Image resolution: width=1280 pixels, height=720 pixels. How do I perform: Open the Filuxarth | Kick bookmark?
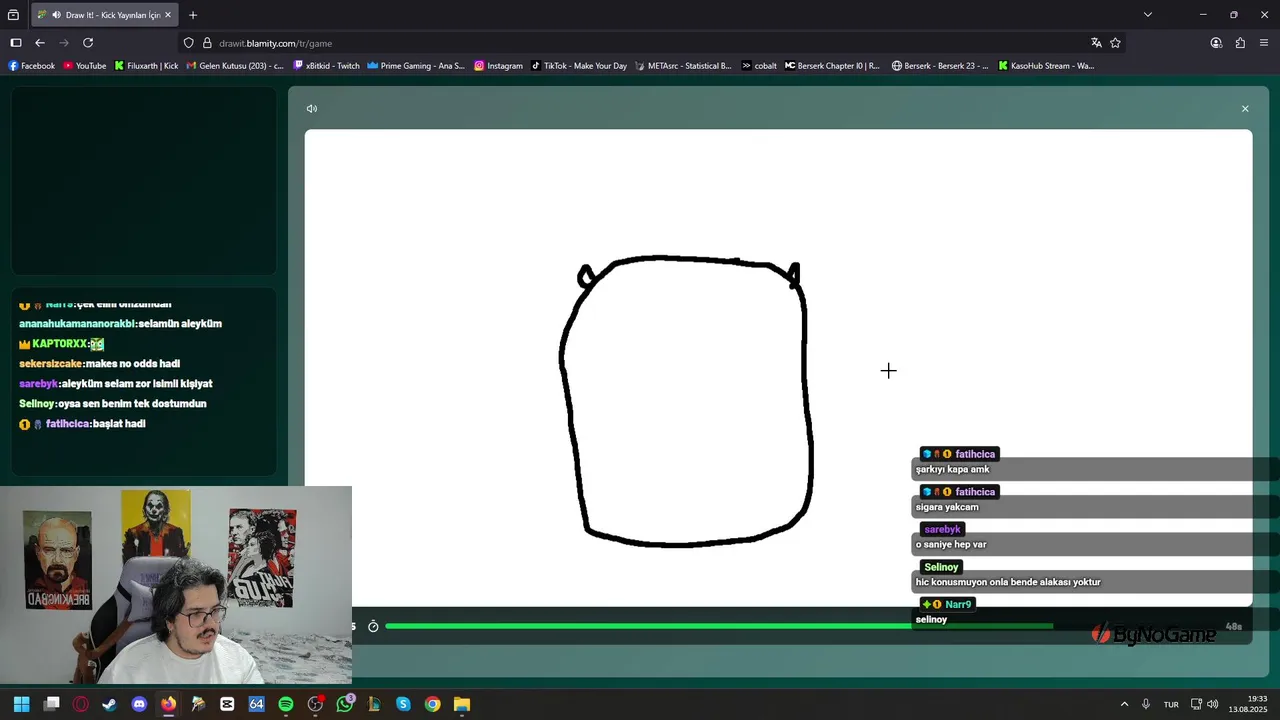point(146,66)
